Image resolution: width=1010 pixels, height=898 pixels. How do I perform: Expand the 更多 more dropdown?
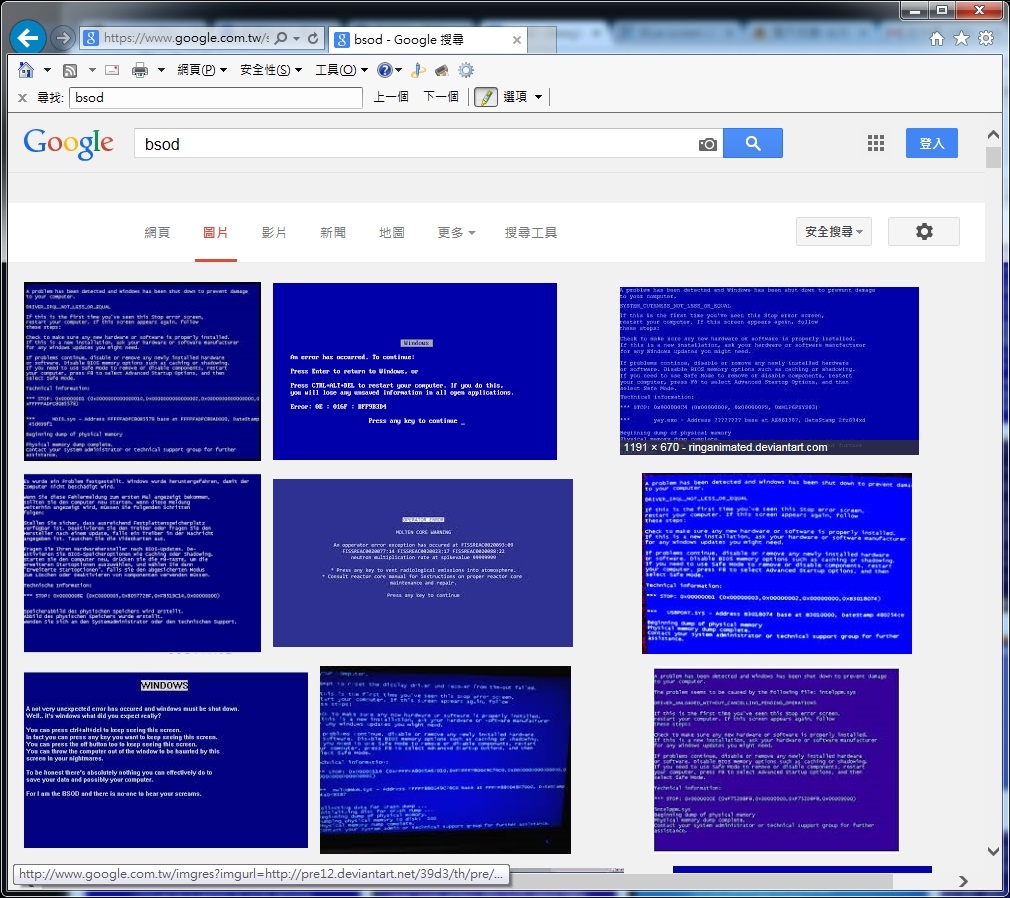click(456, 233)
